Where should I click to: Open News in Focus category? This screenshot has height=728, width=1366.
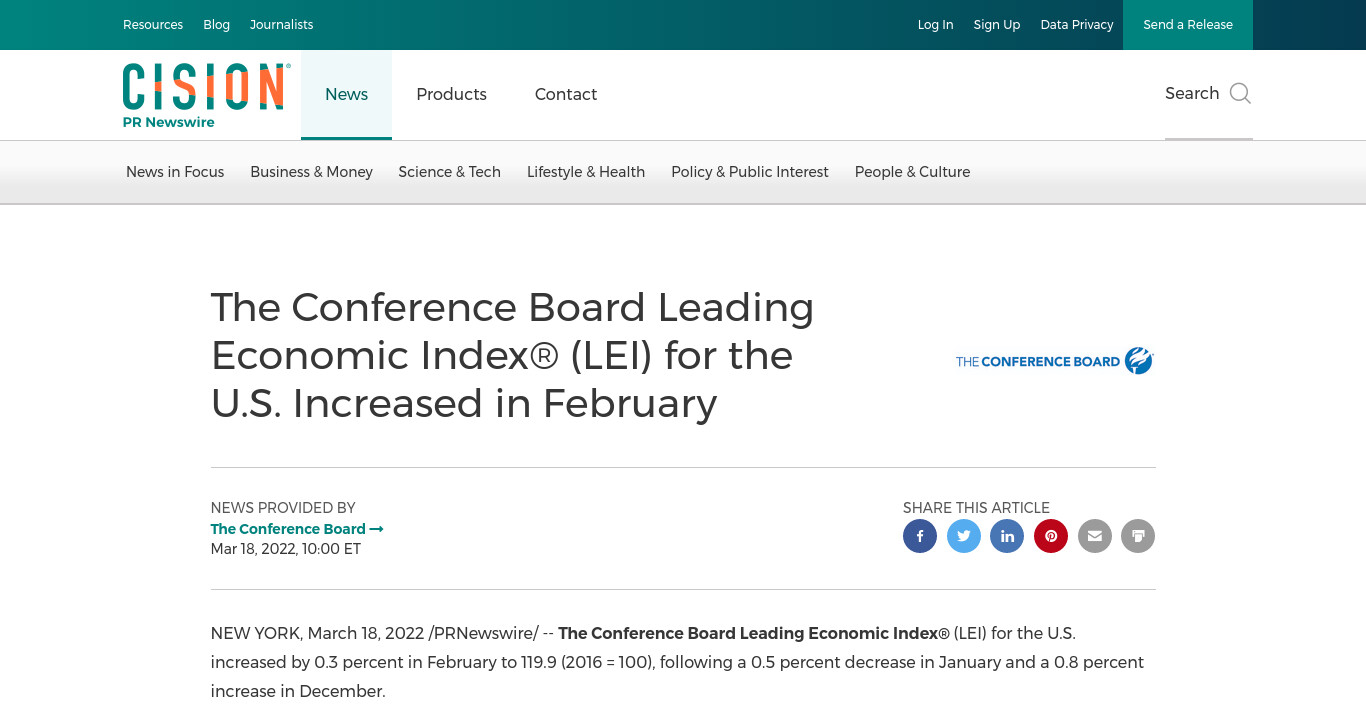(x=175, y=172)
